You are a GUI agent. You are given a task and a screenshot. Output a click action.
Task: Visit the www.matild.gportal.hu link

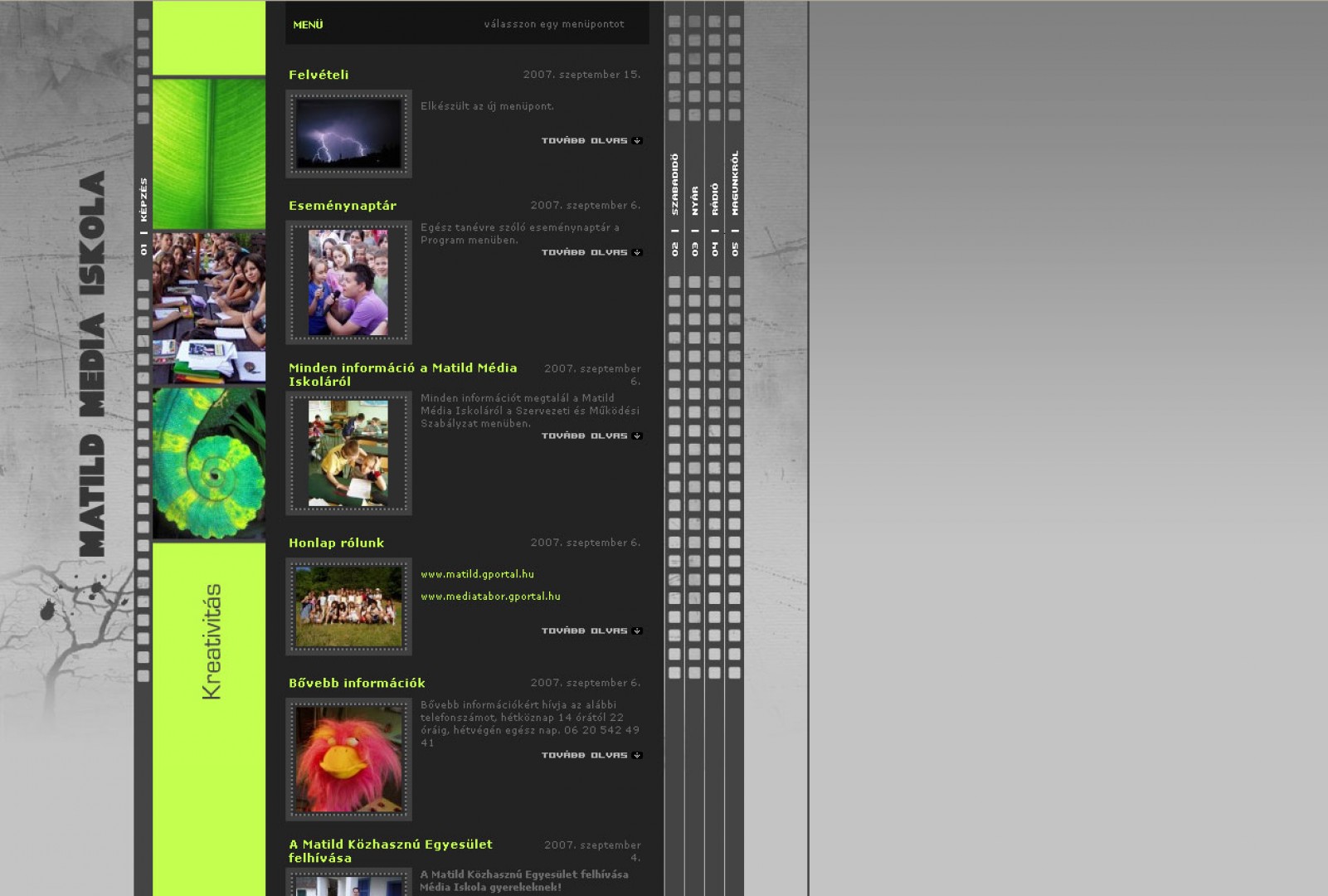coord(477,574)
